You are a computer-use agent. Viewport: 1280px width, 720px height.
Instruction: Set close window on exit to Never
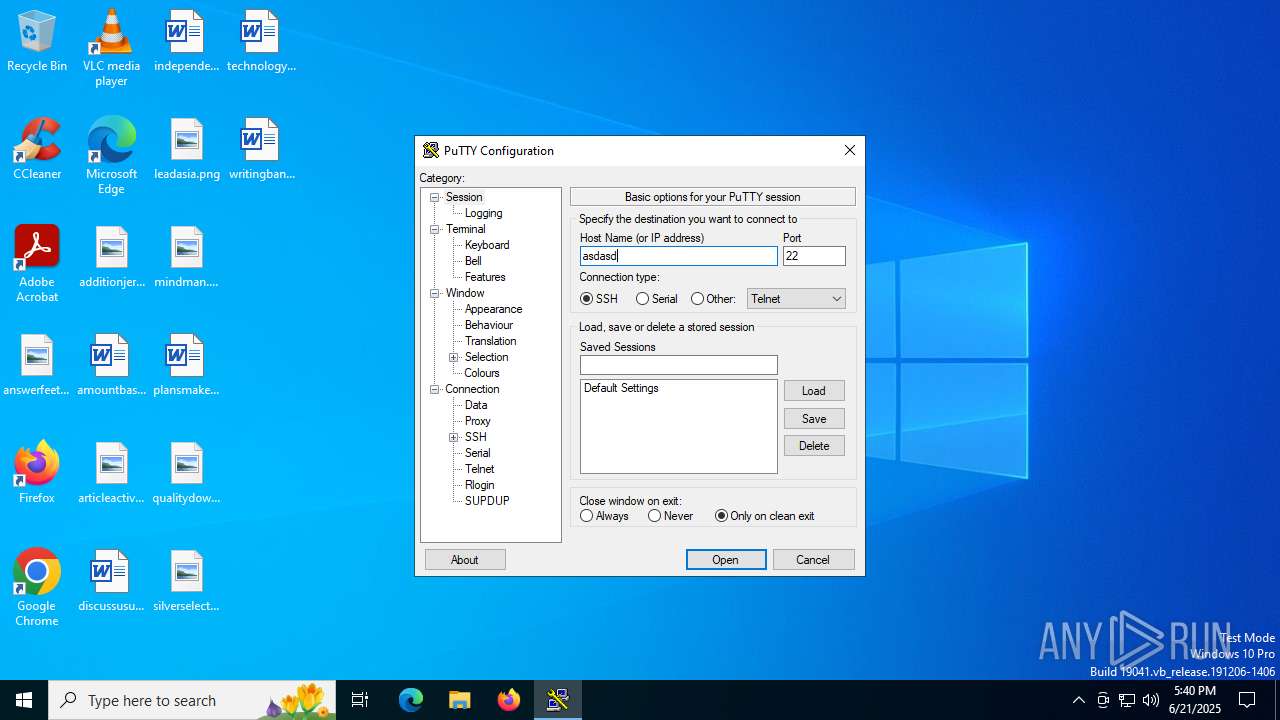[671, 516]
